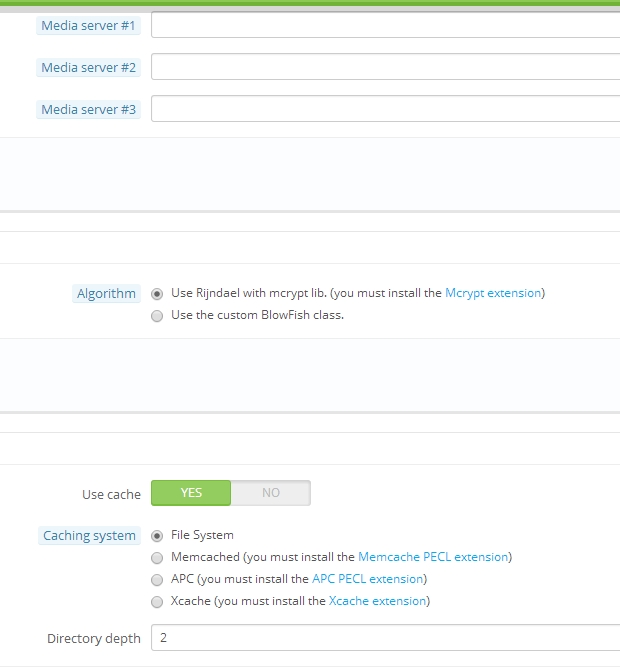Focus the Media server #3 field

pos(386,109)
